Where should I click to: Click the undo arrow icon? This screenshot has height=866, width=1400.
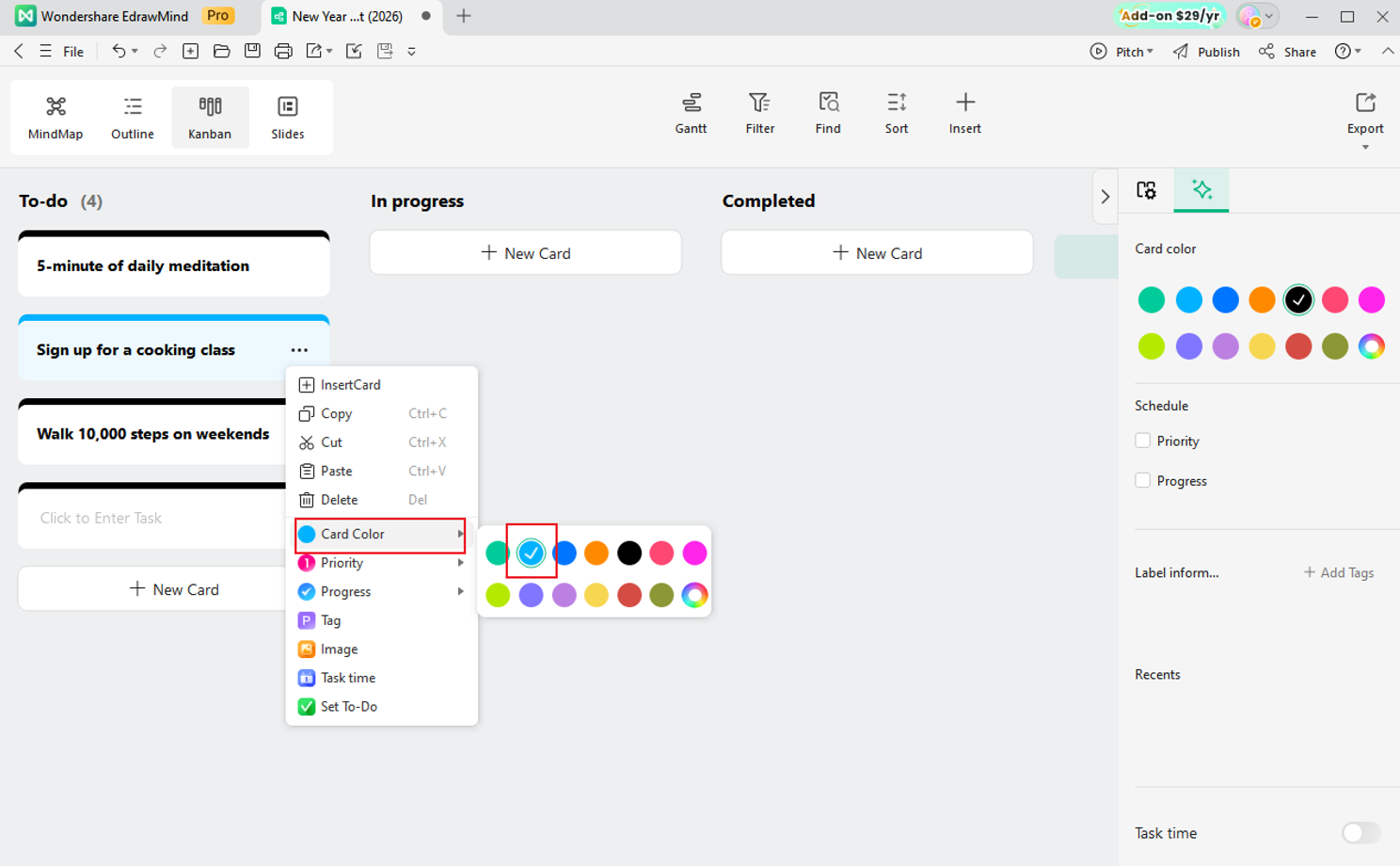click(119, 51)
